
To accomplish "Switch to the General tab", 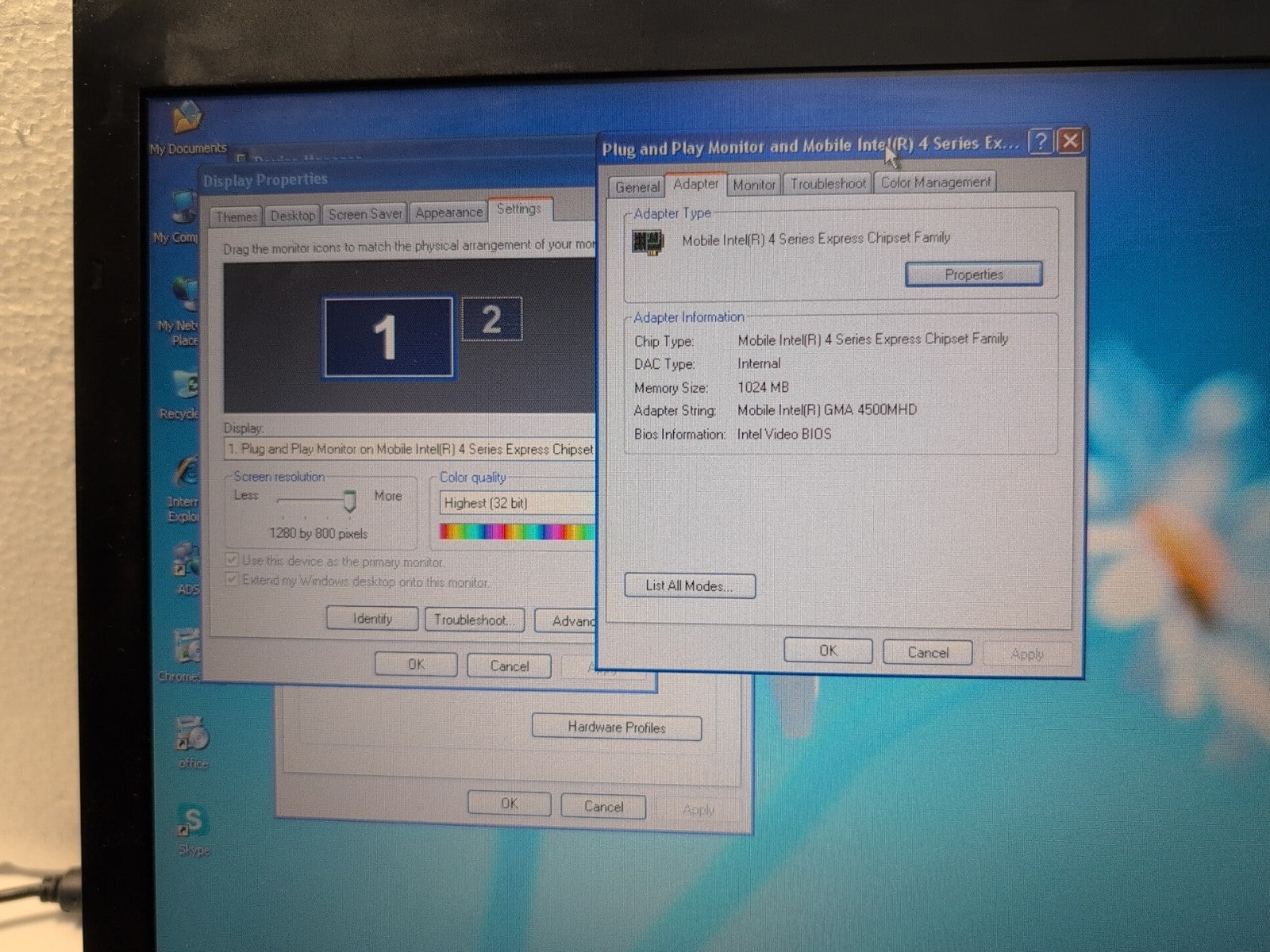I will (x=637, y=187).
